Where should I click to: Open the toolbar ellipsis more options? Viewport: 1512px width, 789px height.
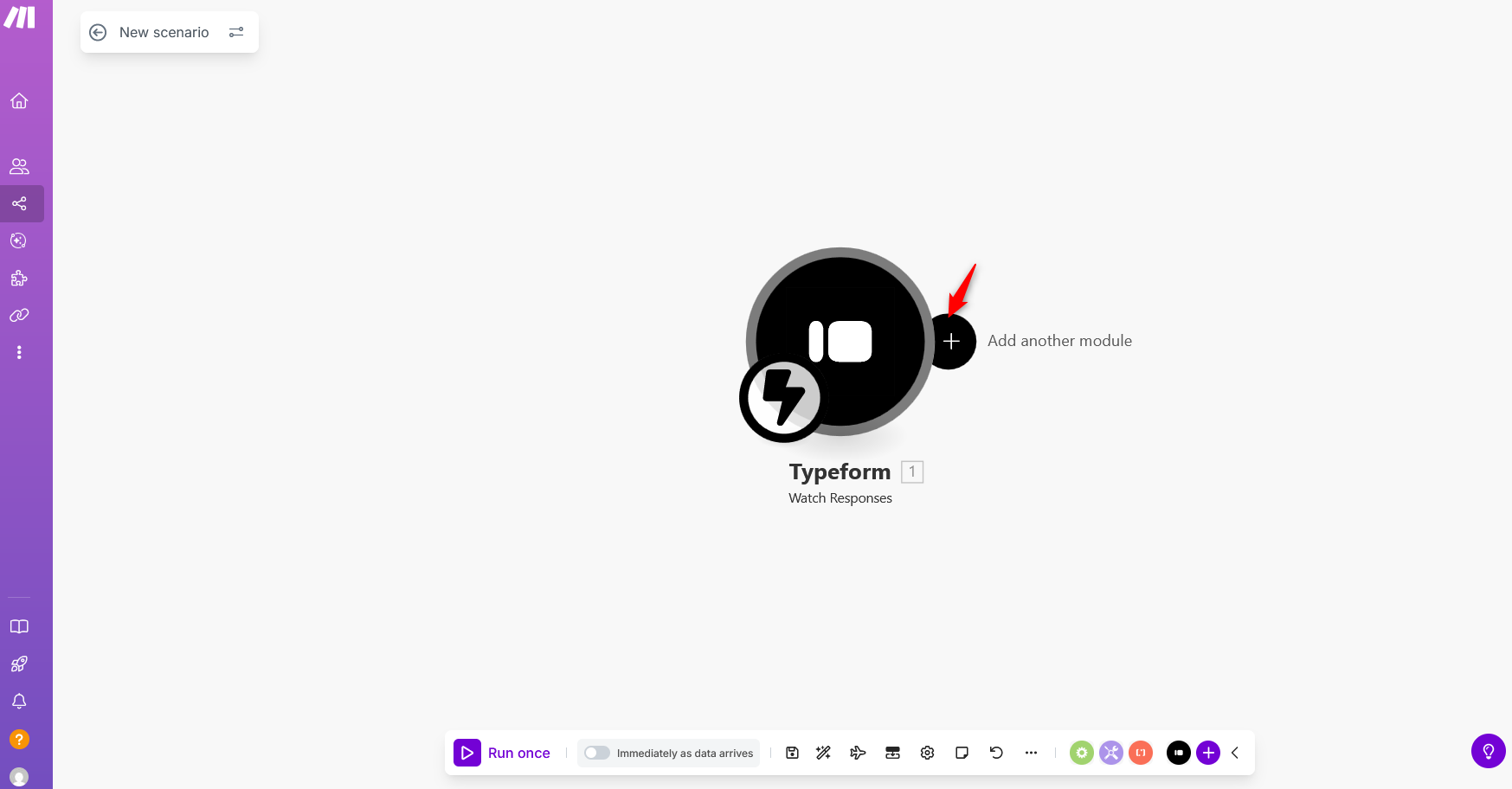[x=1031, y=753]
